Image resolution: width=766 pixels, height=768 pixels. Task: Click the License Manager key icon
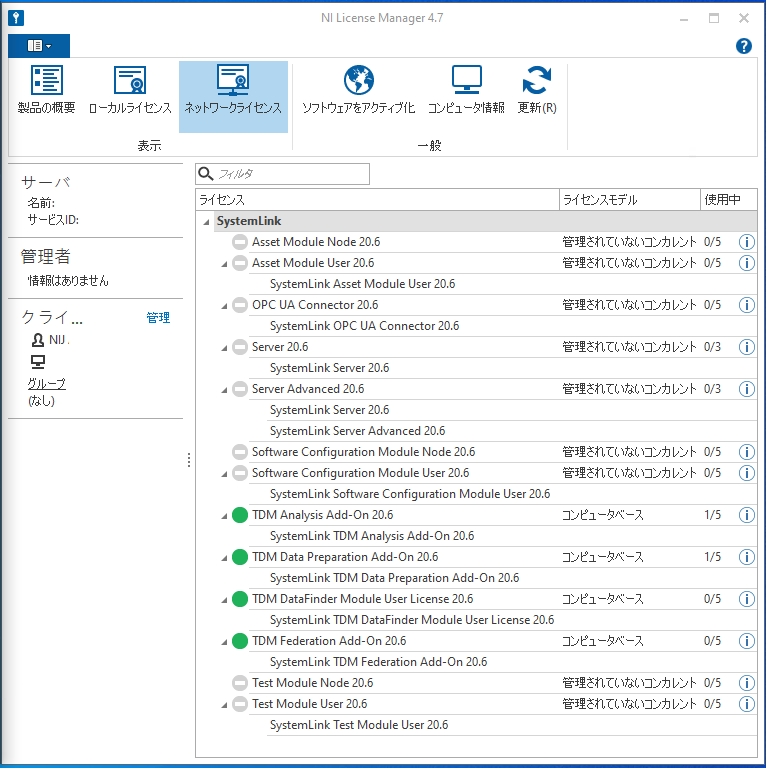[16, 18]
